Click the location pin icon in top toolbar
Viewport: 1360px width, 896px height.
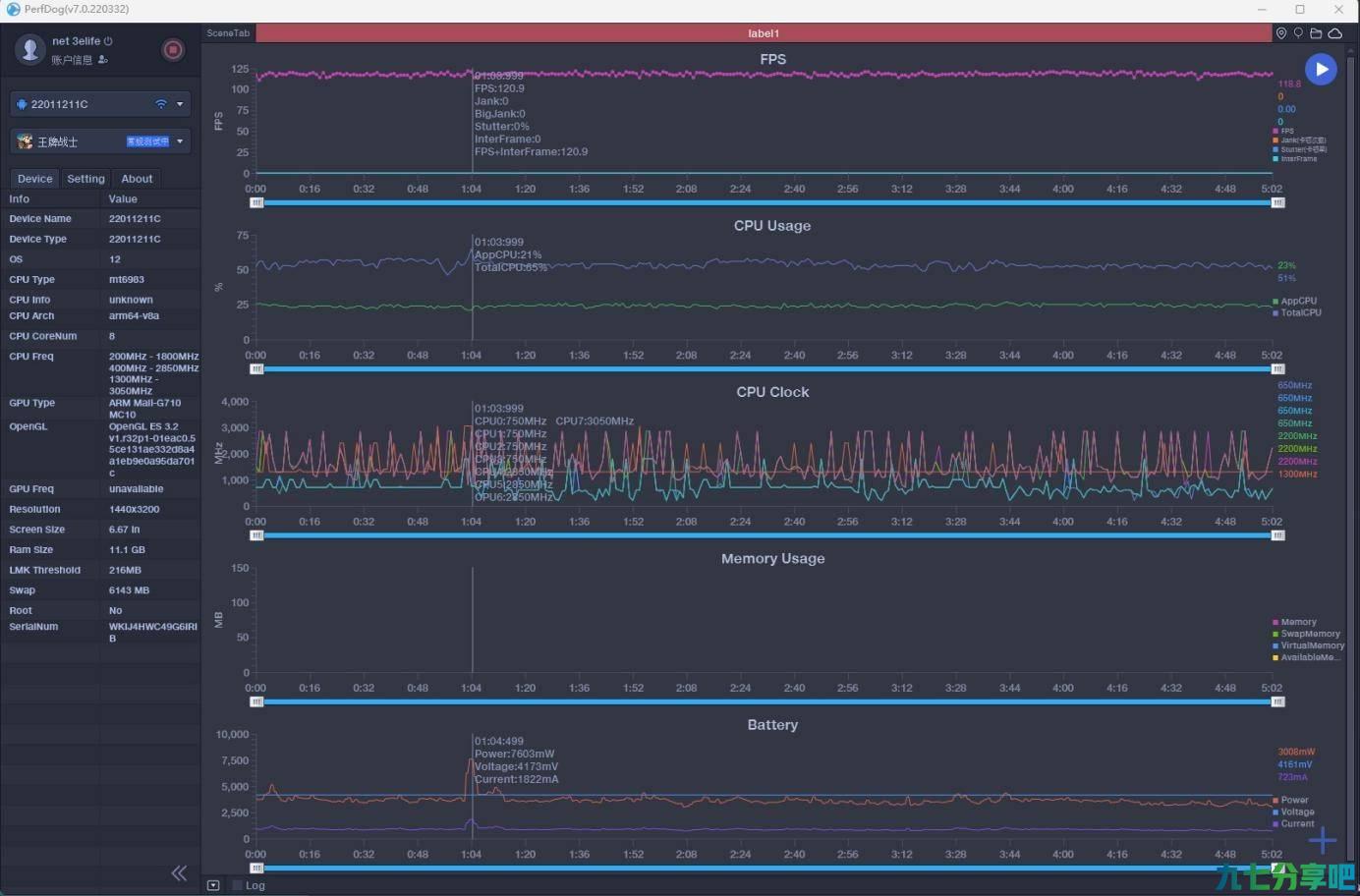pos(1281,33)
